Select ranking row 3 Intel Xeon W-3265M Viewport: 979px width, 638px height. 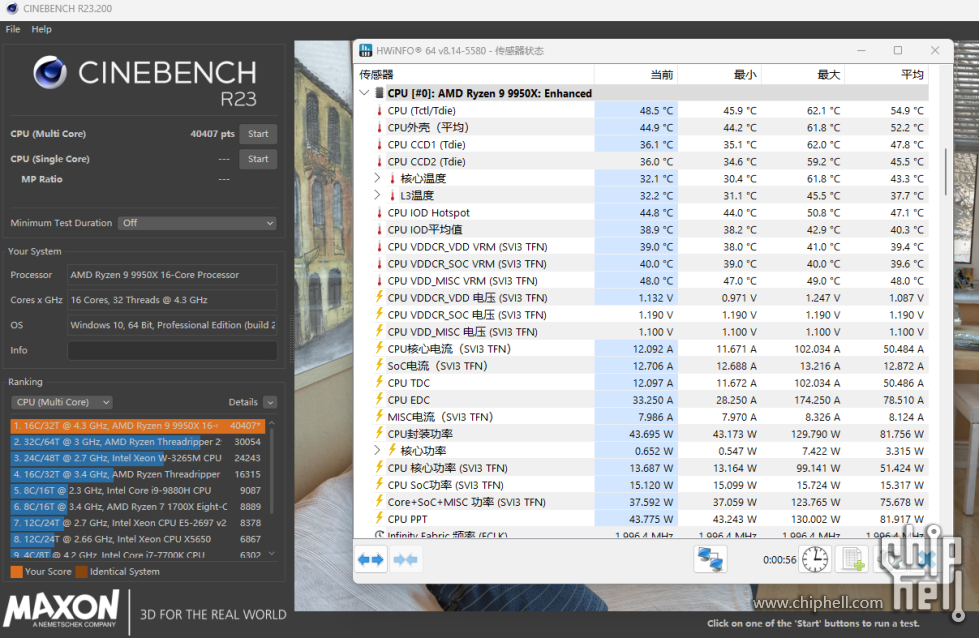point(138,458)
